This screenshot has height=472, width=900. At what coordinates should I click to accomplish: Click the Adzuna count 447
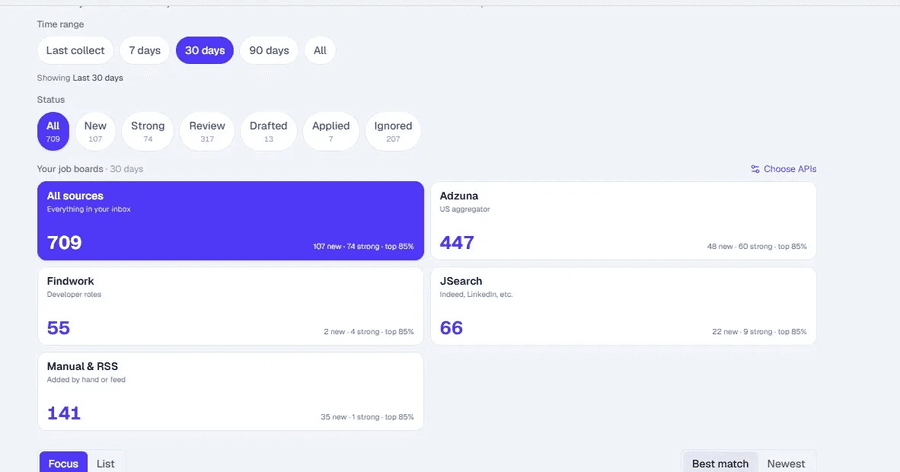tap(457, 243)
